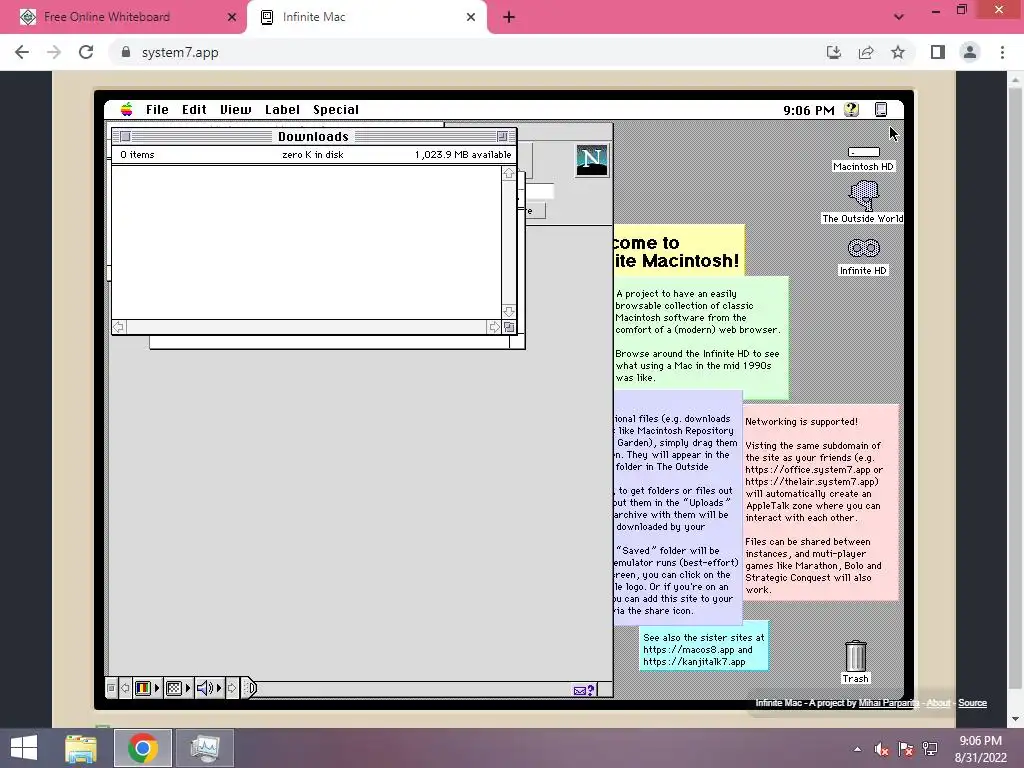
Task: Click the Control Strip close box
Action: (111, 688)
